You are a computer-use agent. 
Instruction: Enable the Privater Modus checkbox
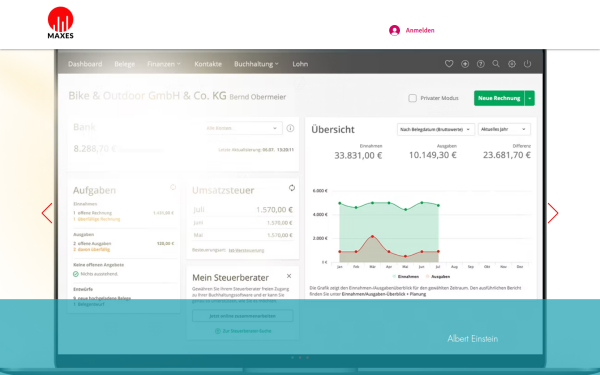[x=412, y=98]
